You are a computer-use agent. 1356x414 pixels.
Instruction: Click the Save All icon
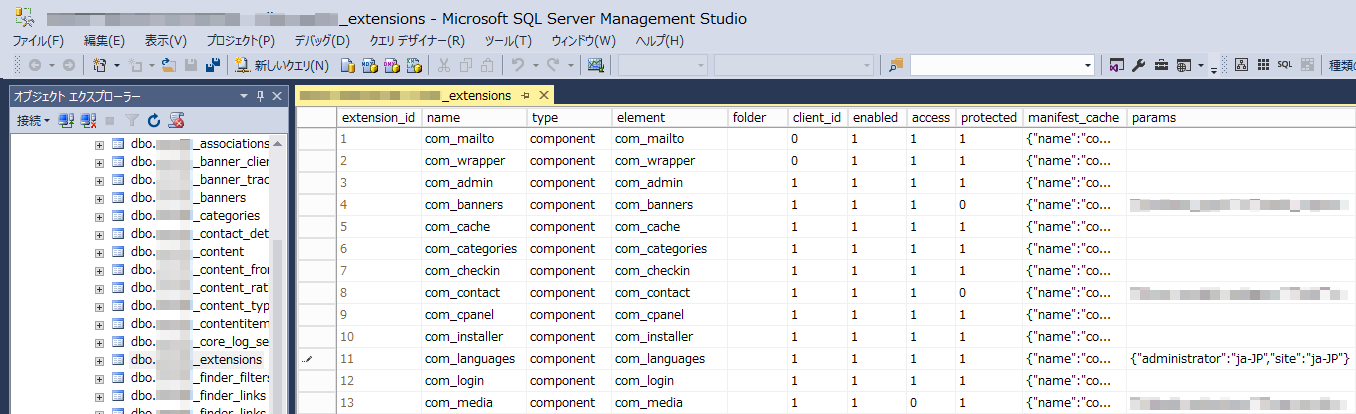(x=213, y=65)
